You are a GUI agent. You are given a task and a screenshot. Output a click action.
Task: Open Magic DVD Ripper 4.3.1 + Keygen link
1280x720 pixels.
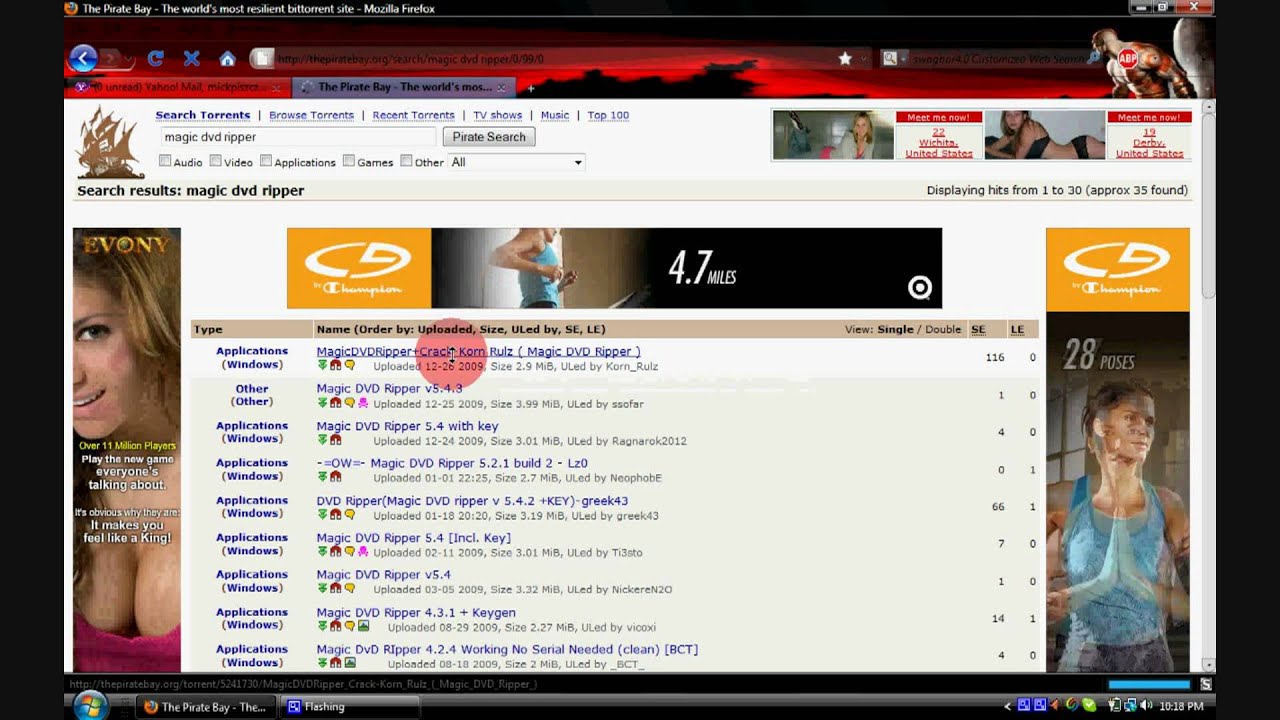tap(416, 612)
